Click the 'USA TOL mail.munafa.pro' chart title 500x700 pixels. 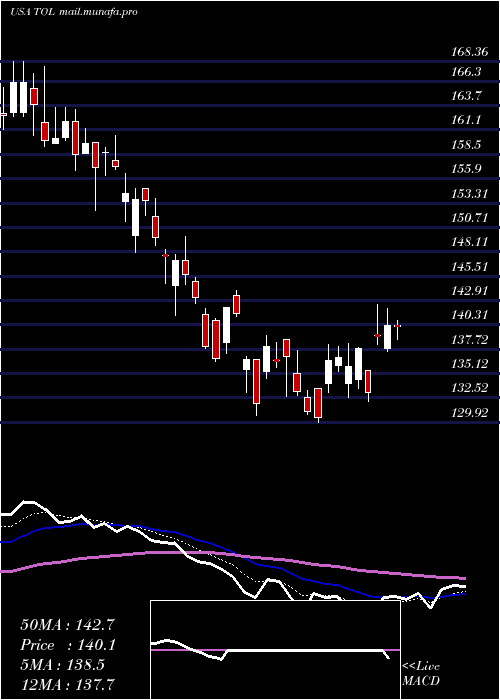74,12
